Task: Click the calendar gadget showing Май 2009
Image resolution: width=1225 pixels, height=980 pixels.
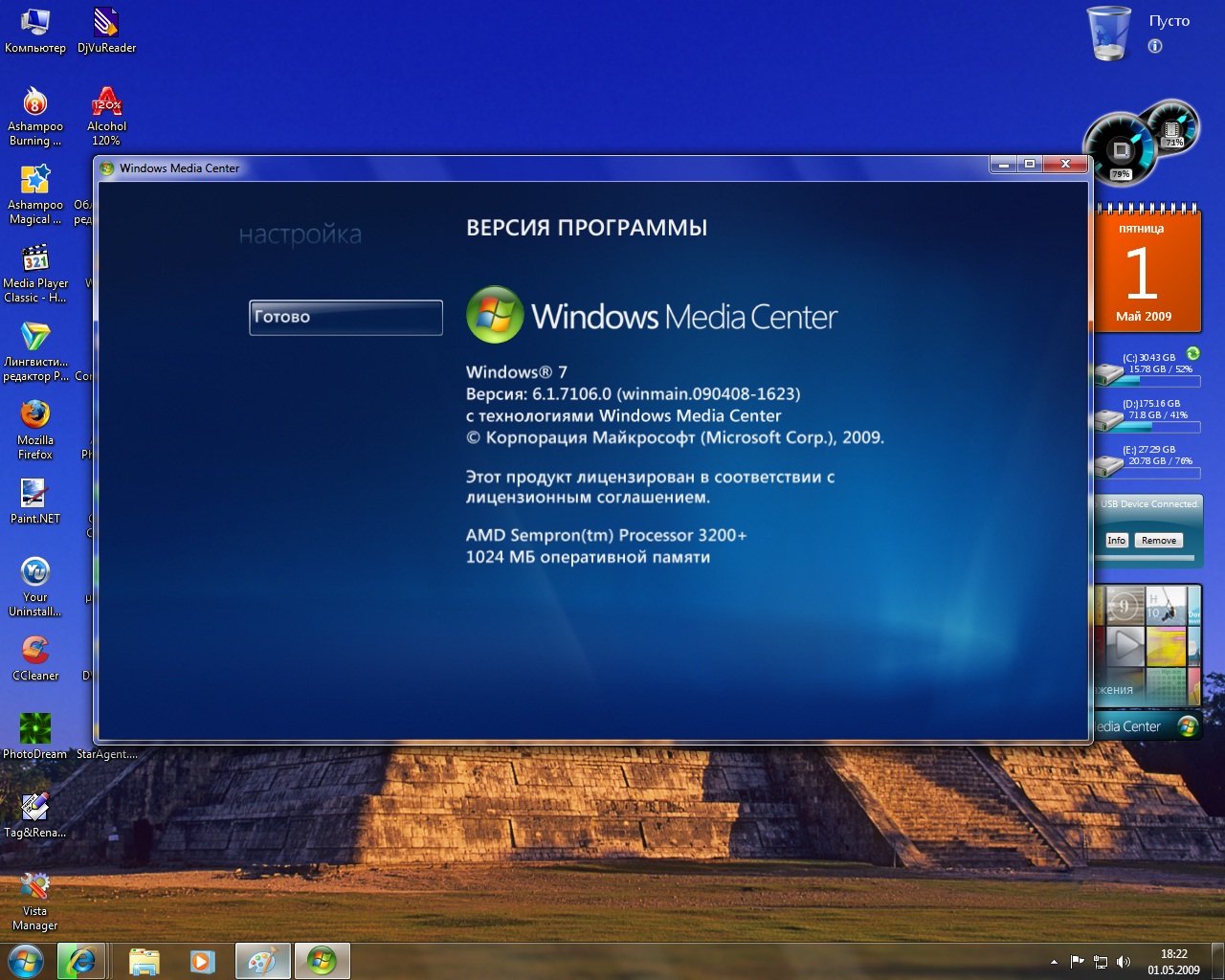Action: coord(1147,270)
